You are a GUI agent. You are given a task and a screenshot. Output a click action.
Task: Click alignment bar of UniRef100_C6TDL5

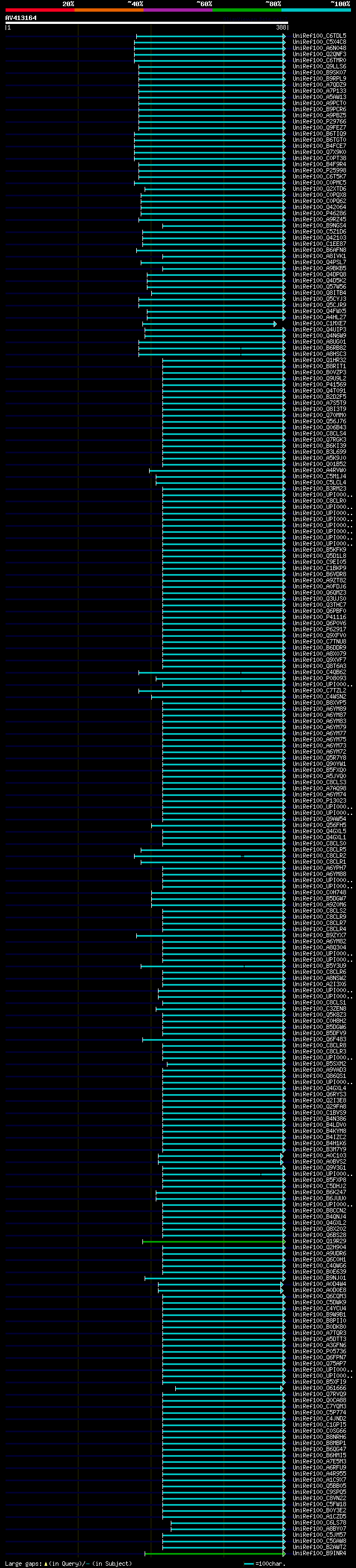coord(211,36)
